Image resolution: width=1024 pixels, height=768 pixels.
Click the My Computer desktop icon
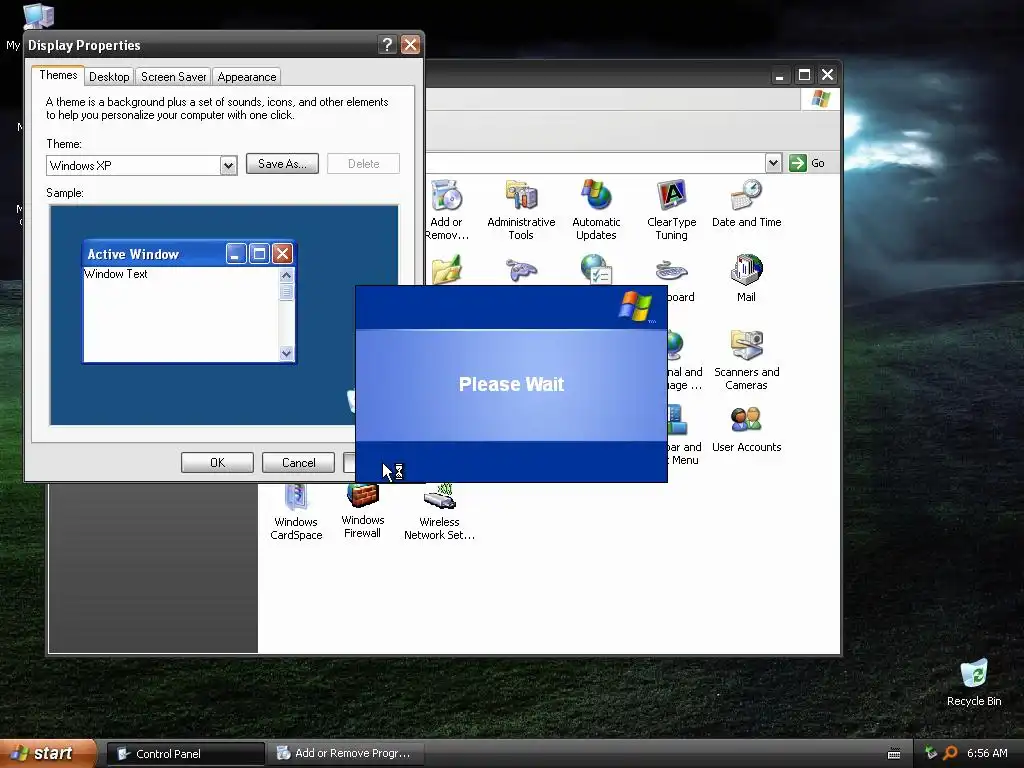[38, 16]
